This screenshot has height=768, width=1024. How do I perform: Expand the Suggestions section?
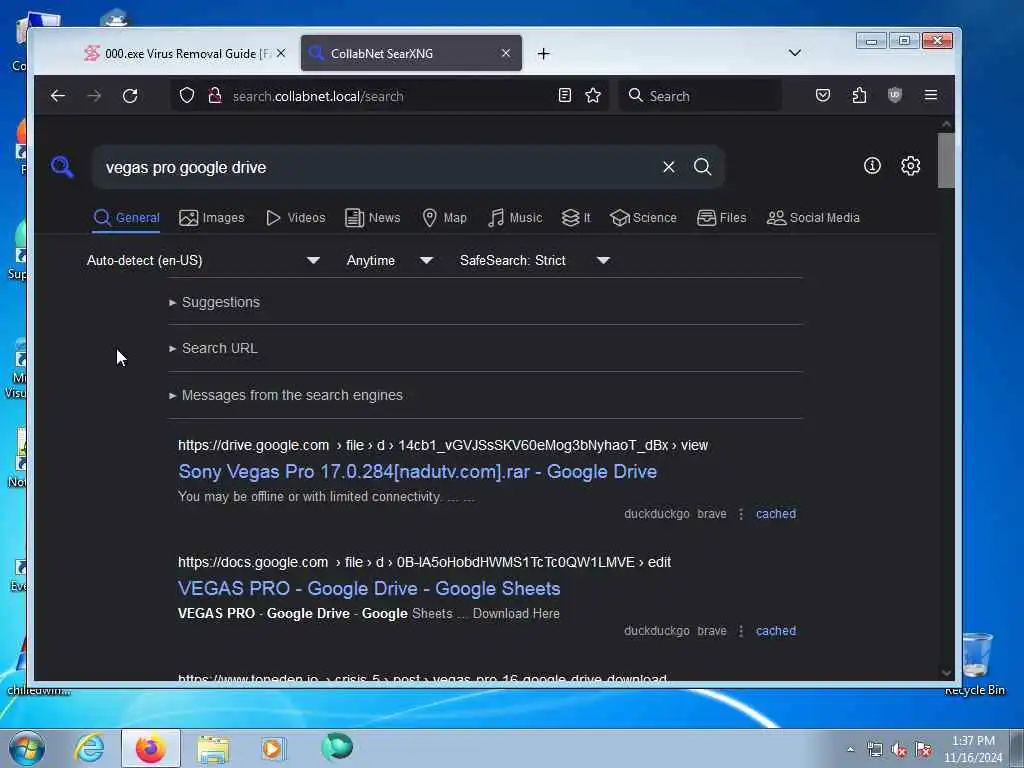coord(215,302)
